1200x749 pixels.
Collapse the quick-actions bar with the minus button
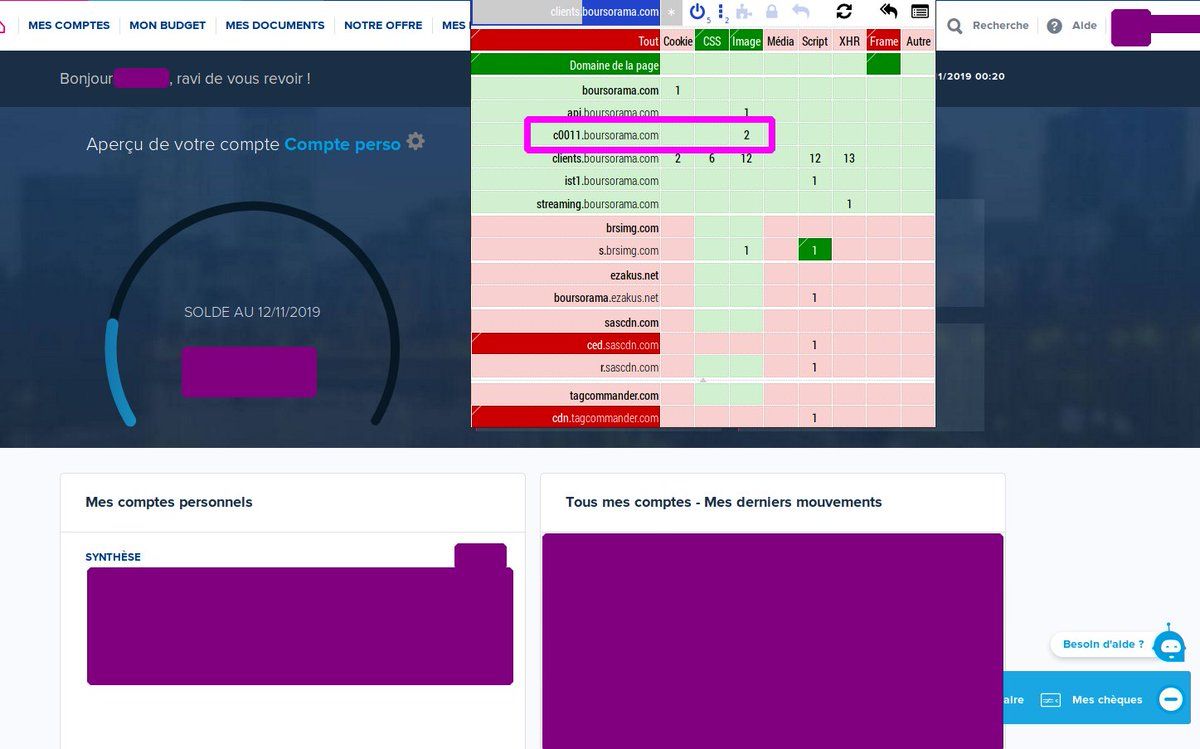1170,699
